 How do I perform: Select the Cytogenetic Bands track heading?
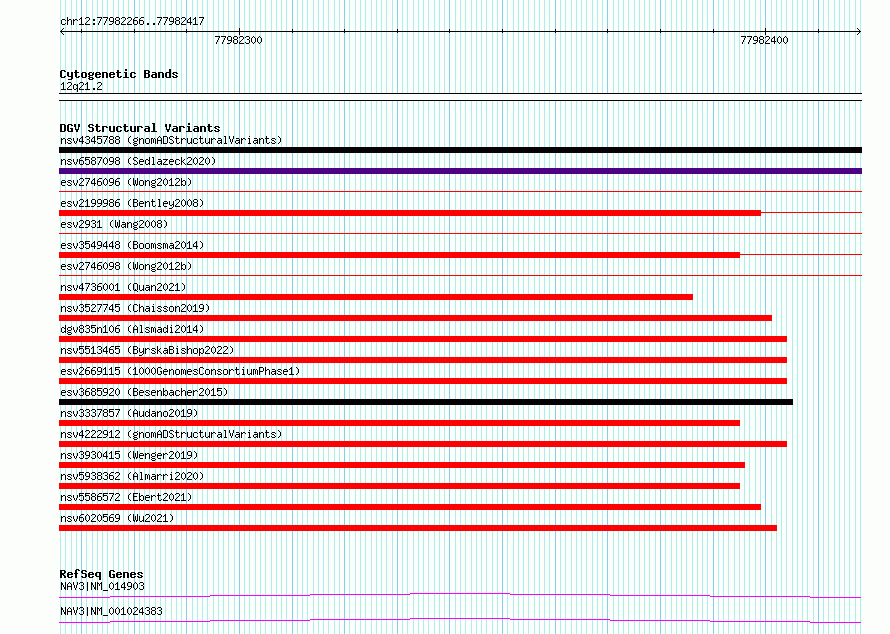119,74
